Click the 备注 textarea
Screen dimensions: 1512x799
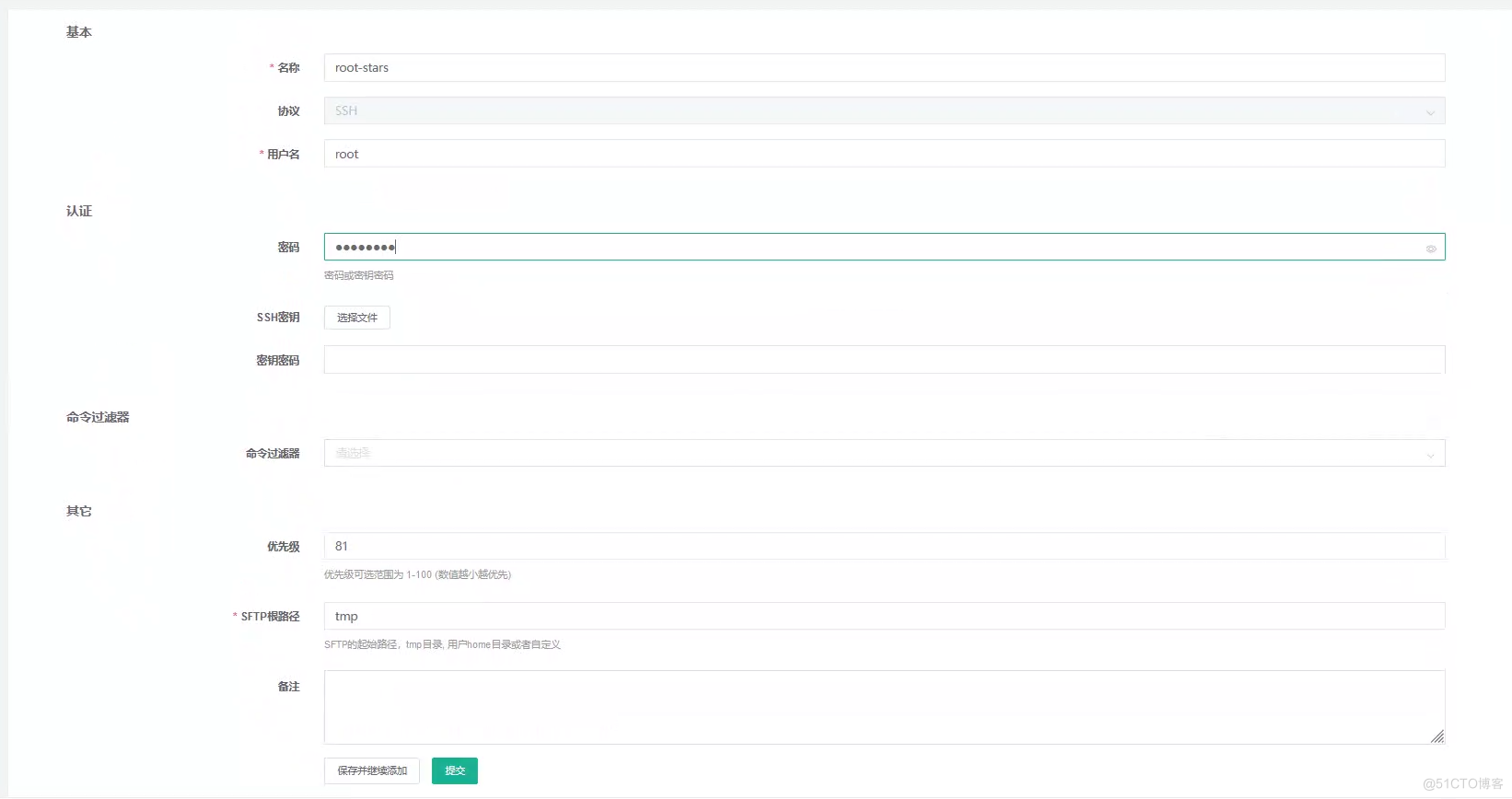click(x=884, y=707)
